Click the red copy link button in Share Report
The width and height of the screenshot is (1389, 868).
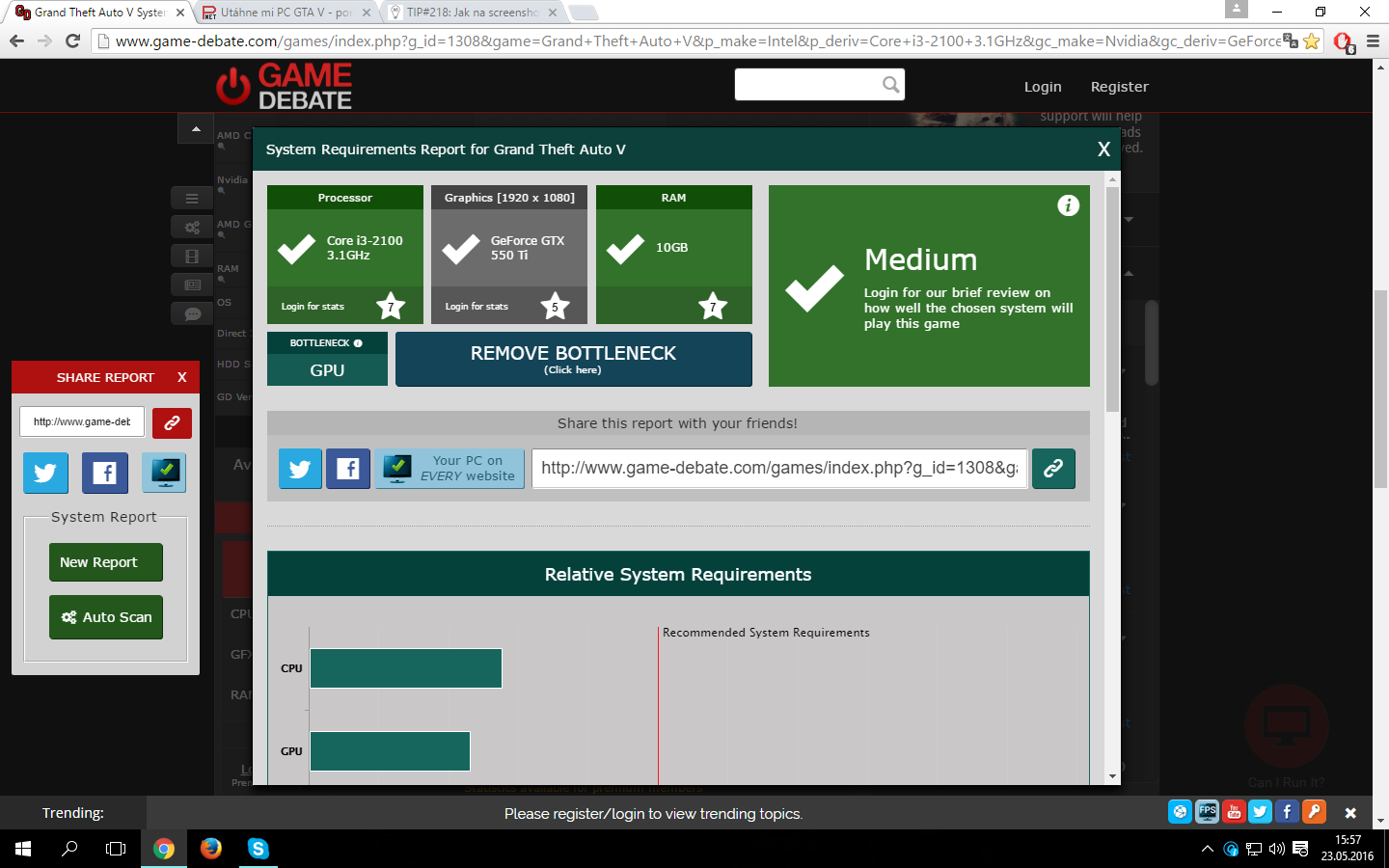pyautogui.click(x=172, y=422)
